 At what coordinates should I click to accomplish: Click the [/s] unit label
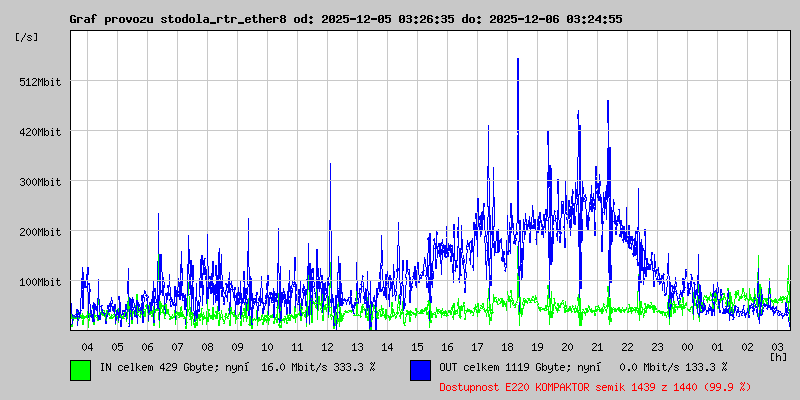point(27,37)
